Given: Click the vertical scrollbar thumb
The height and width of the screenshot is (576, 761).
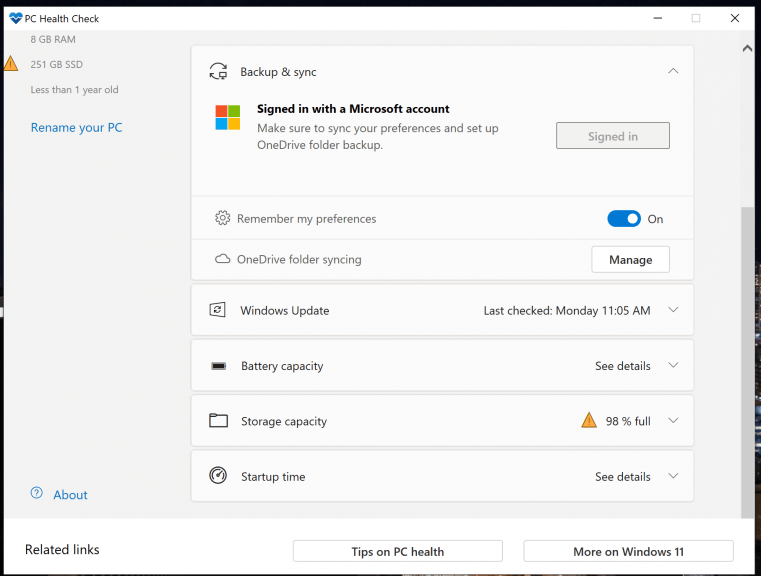Looking at the screenshot, I should point(747,362).
